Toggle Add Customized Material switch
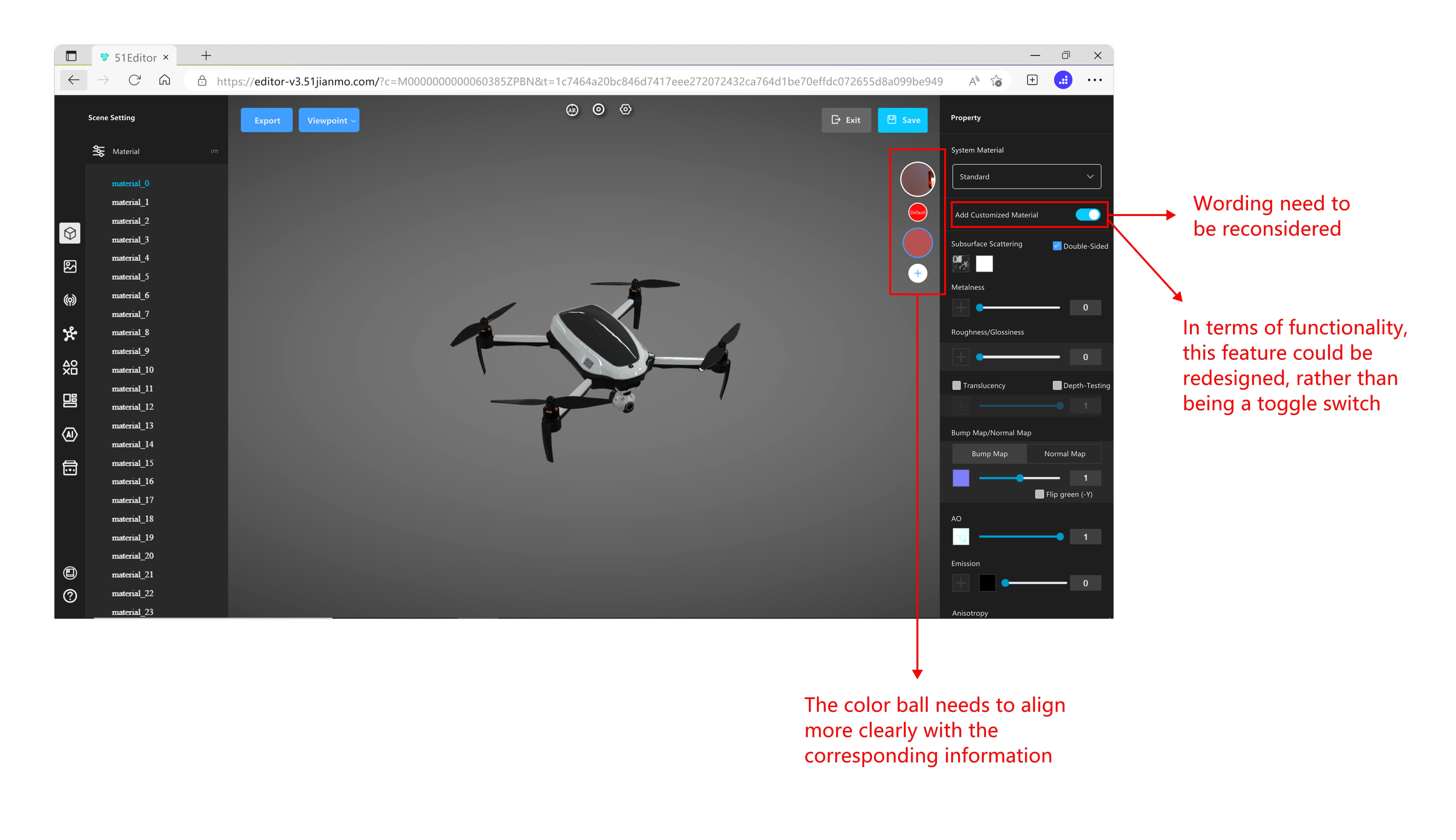The width and height of the screenshot is (1456, 840). pyautogui.click(x=1087, y=215)
